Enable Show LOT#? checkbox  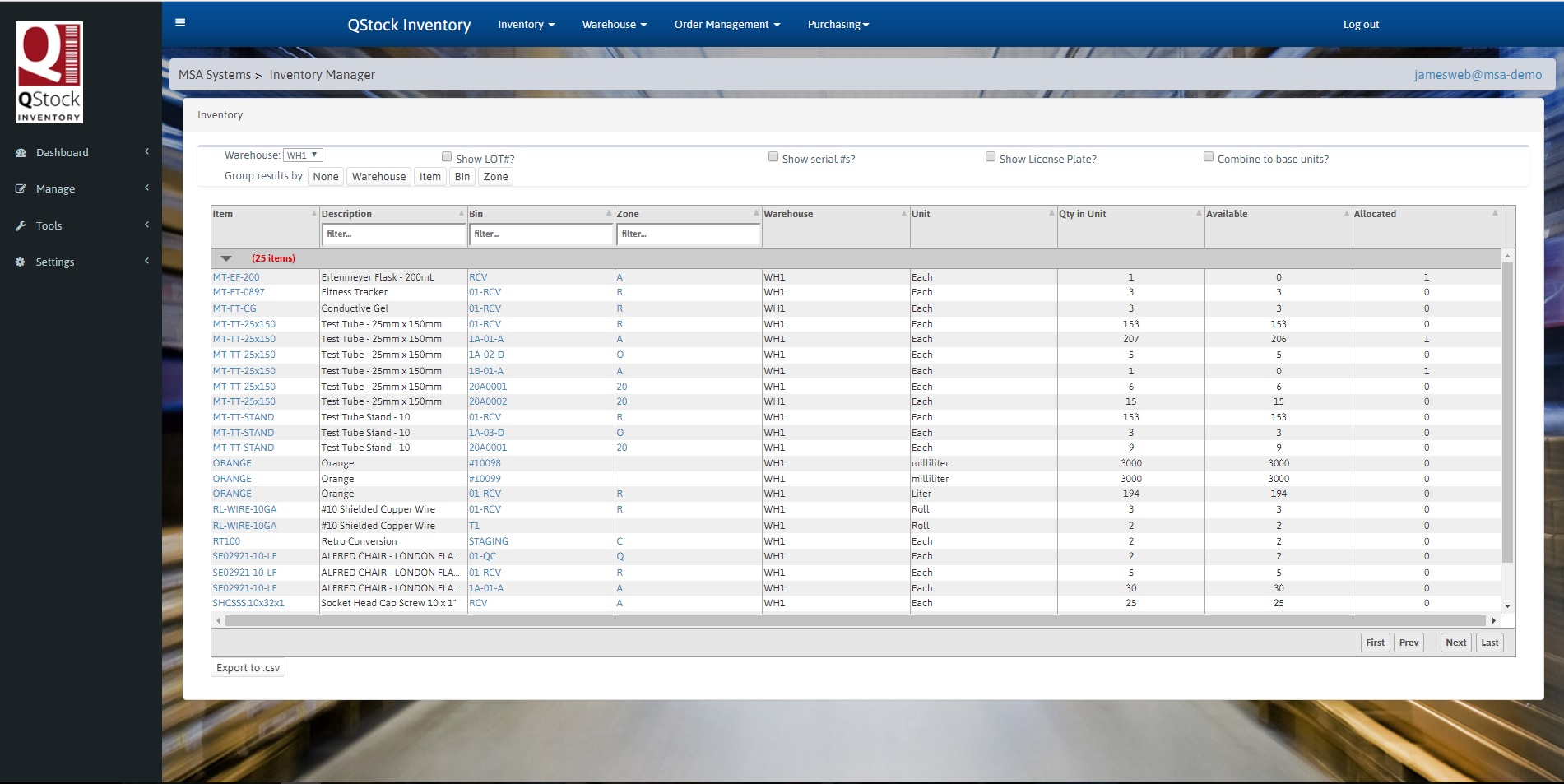[x=447, y=157]
